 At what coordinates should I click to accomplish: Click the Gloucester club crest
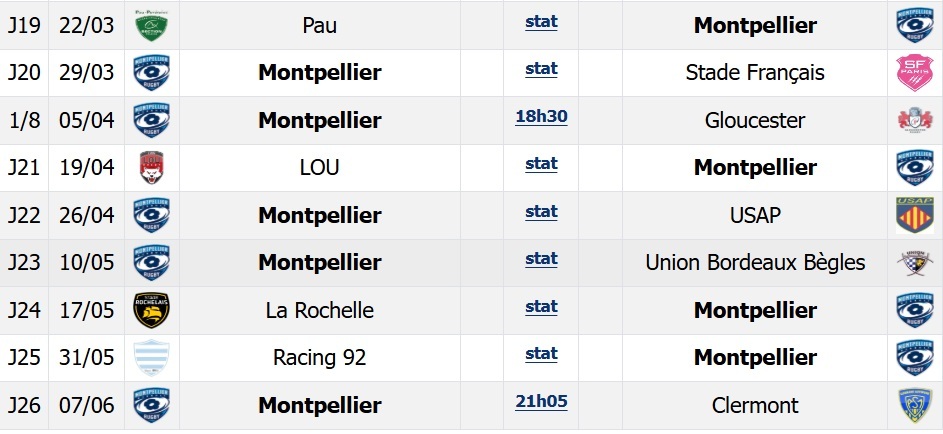914,121
